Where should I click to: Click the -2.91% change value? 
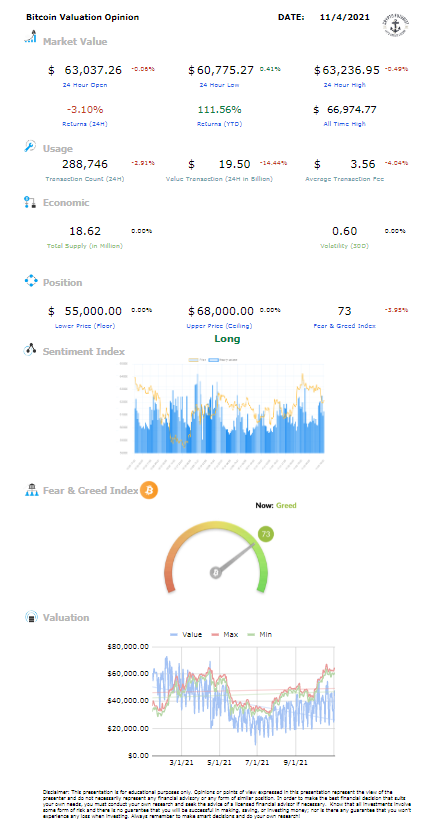point(143,162)
